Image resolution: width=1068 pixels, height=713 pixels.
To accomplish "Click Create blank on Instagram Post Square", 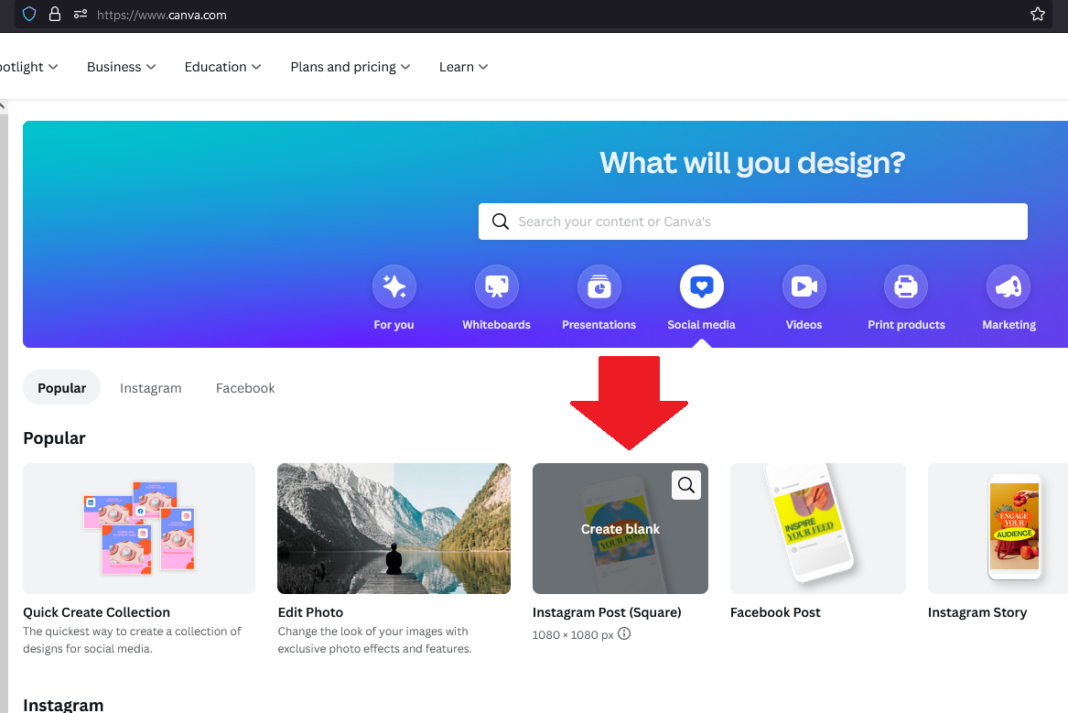I will pos(620,528).
